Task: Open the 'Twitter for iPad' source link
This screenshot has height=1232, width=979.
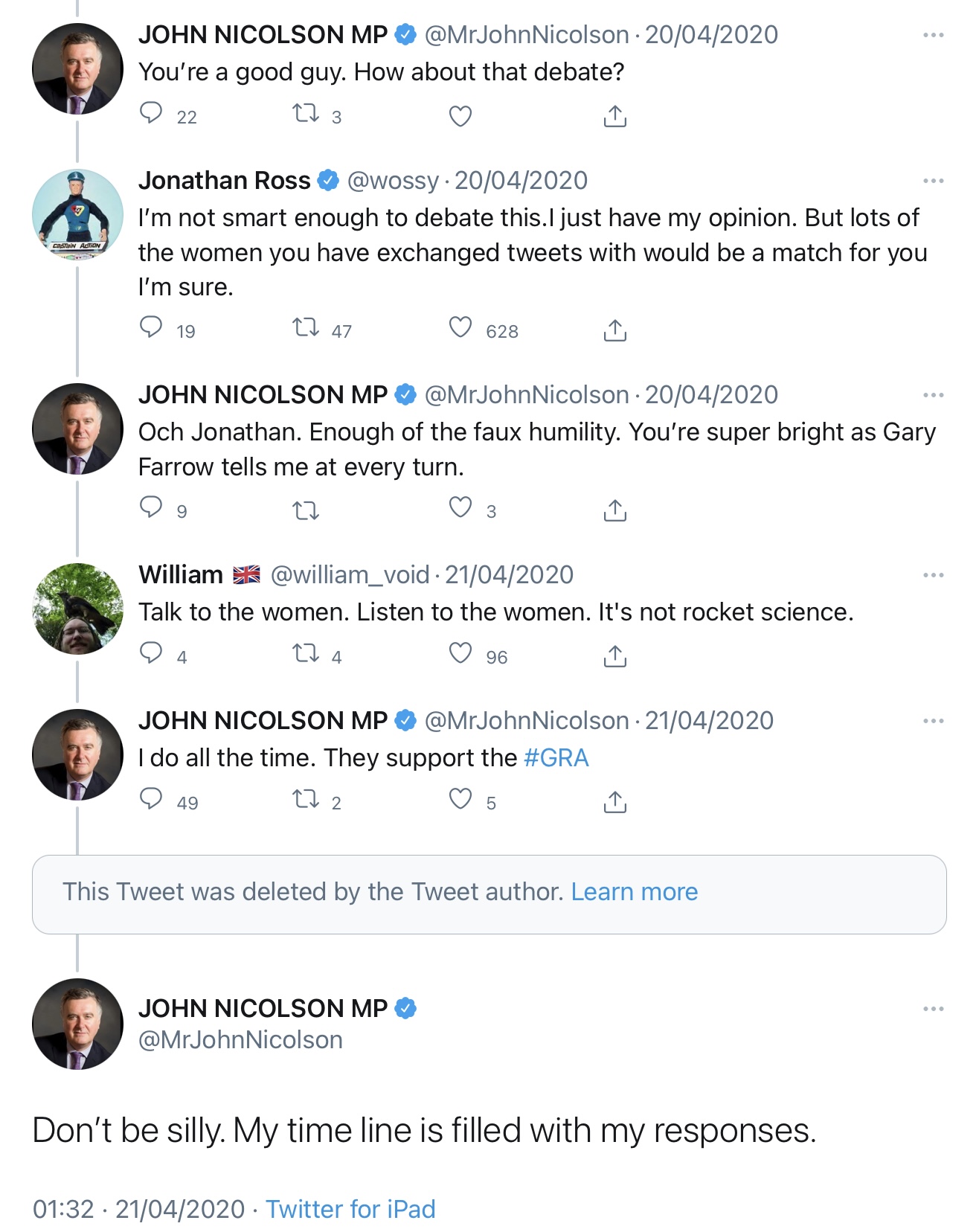Action: [350, 1209]
